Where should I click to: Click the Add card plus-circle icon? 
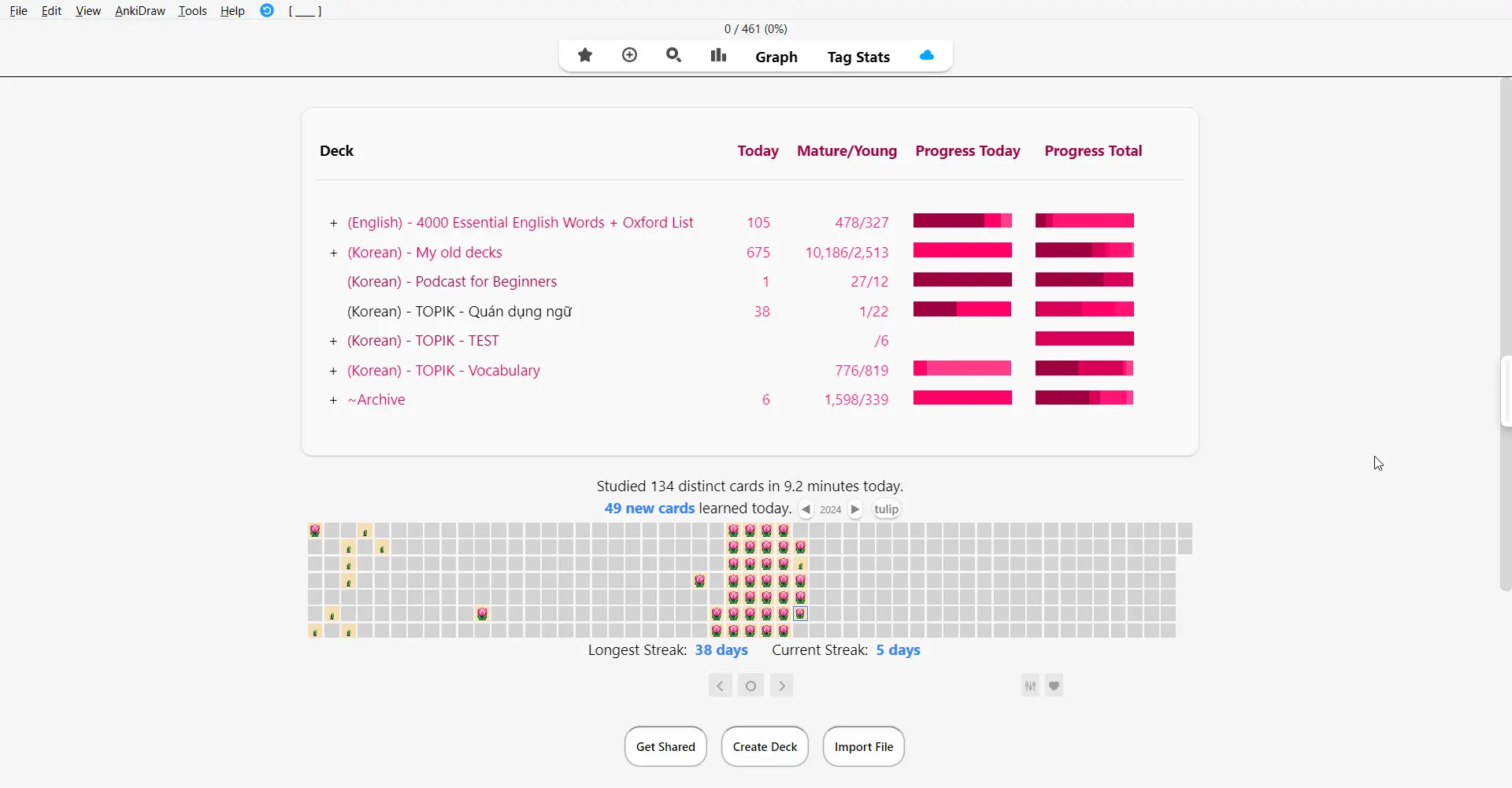coord(630,55)
